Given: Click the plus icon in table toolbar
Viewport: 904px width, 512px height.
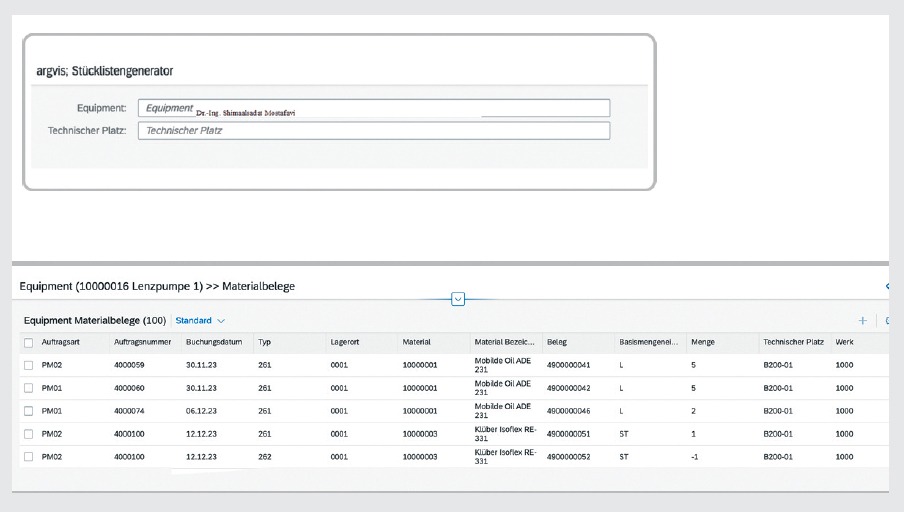Looking at the screenshot, I should [862, 321].
